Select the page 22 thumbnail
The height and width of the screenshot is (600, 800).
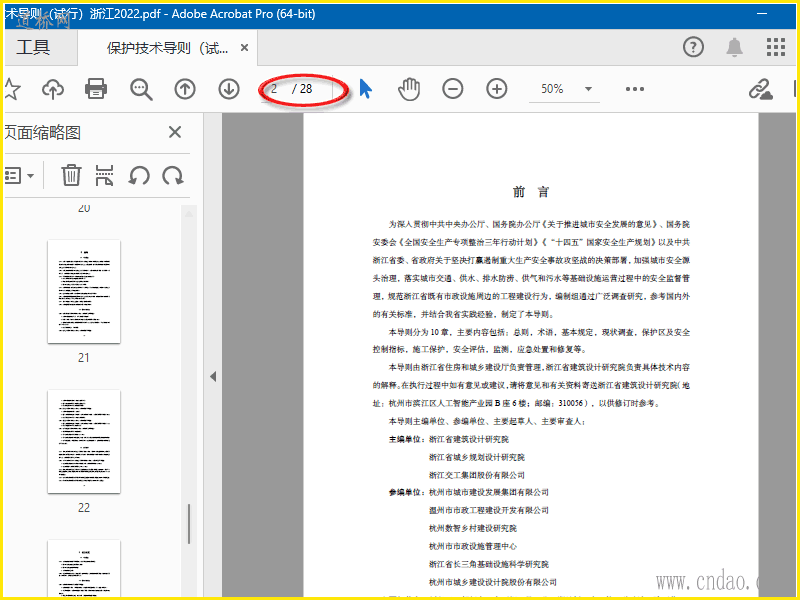84,441
